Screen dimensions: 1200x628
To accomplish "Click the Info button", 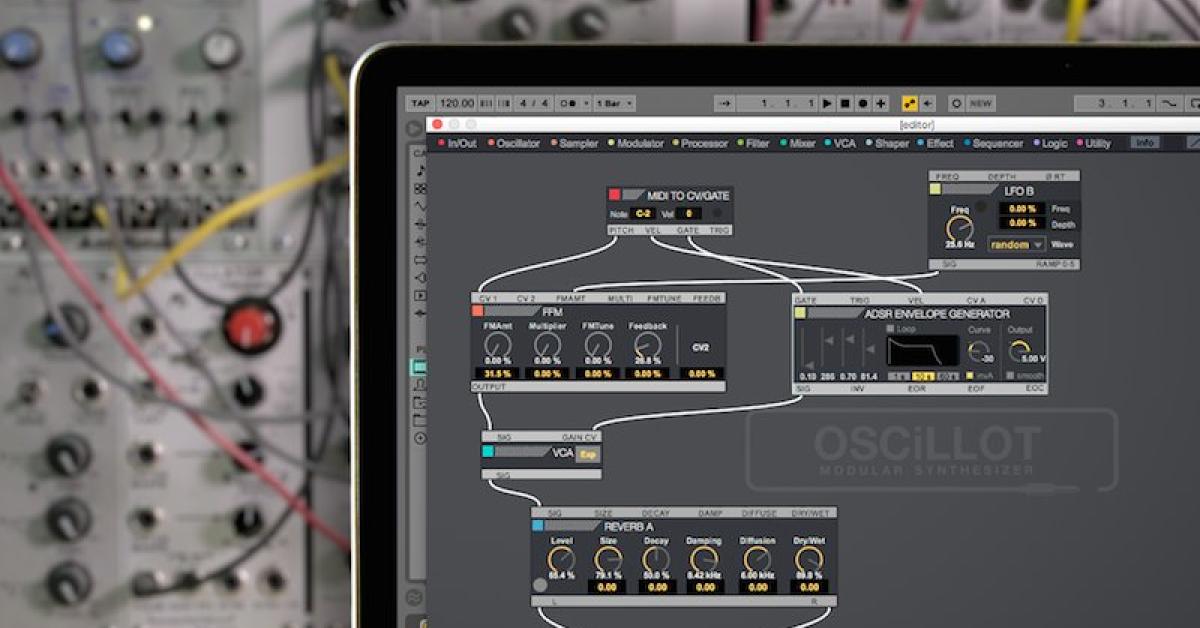I will [x=1145, y=143].
